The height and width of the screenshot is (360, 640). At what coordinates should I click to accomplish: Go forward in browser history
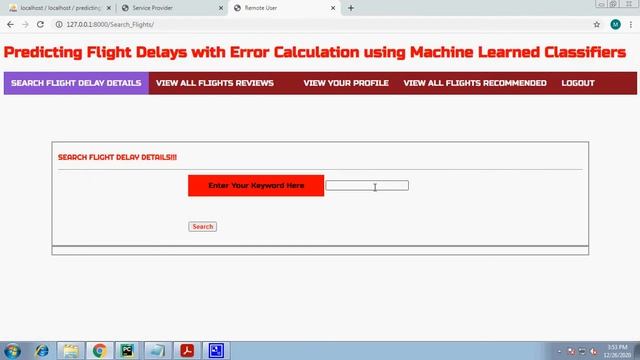pos(25,24)
